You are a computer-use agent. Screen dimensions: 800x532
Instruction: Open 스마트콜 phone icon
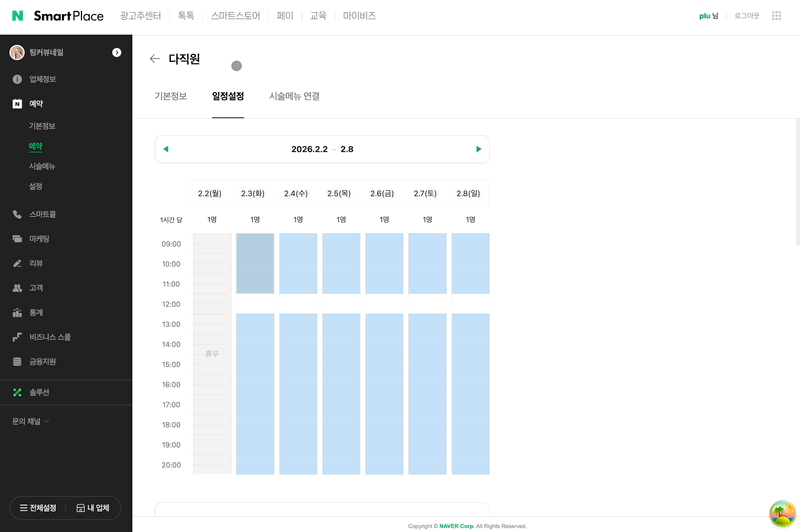(x=17, y=214)
